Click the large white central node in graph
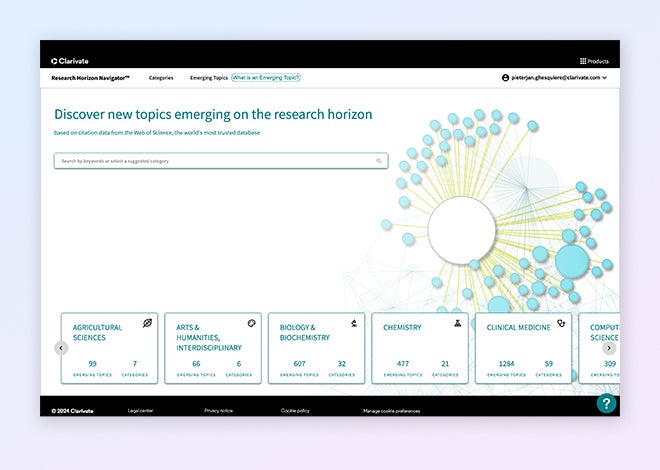The image size is (660, 470). (462, 230)
